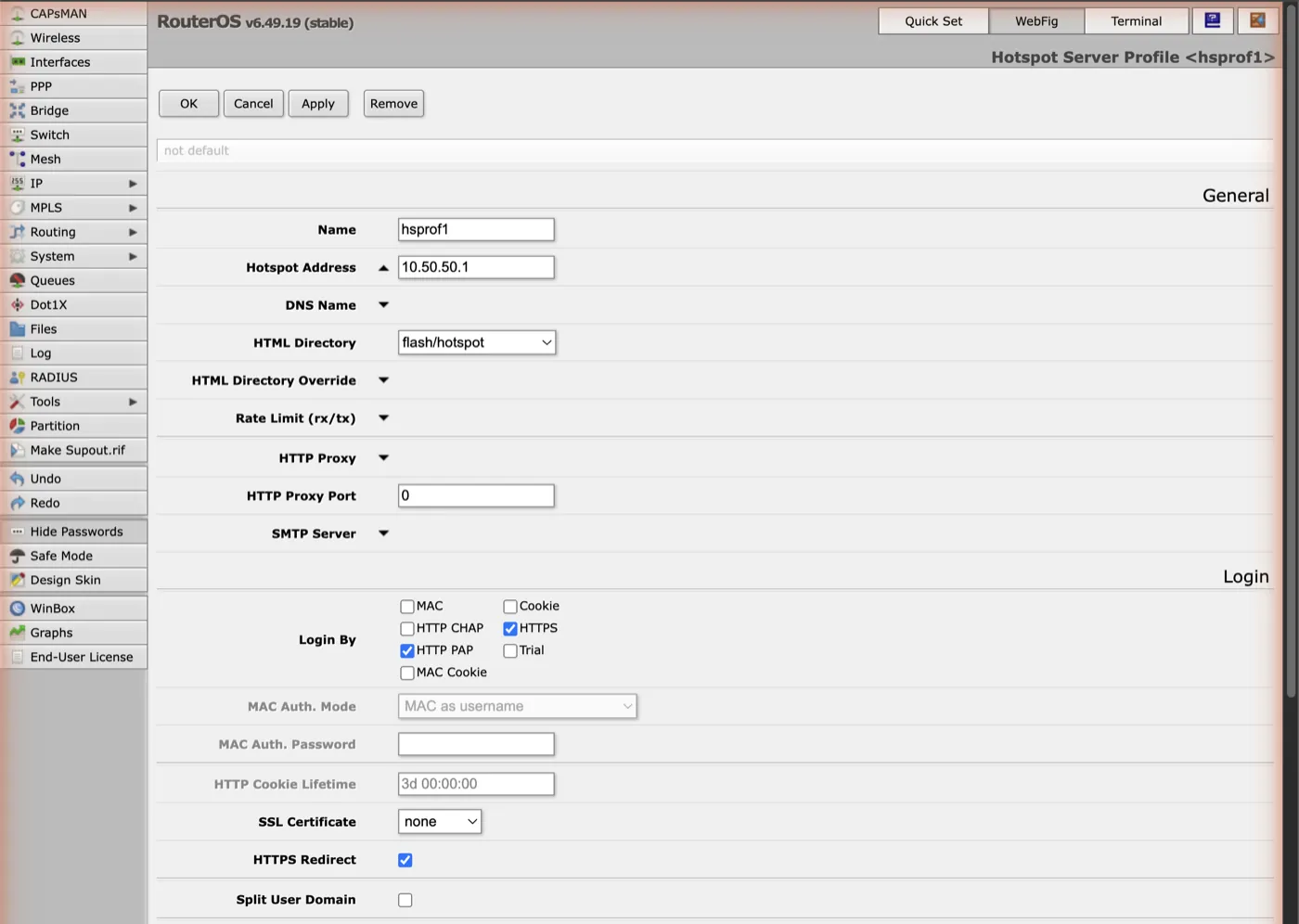Click the Cancel button

coord(253,104)
